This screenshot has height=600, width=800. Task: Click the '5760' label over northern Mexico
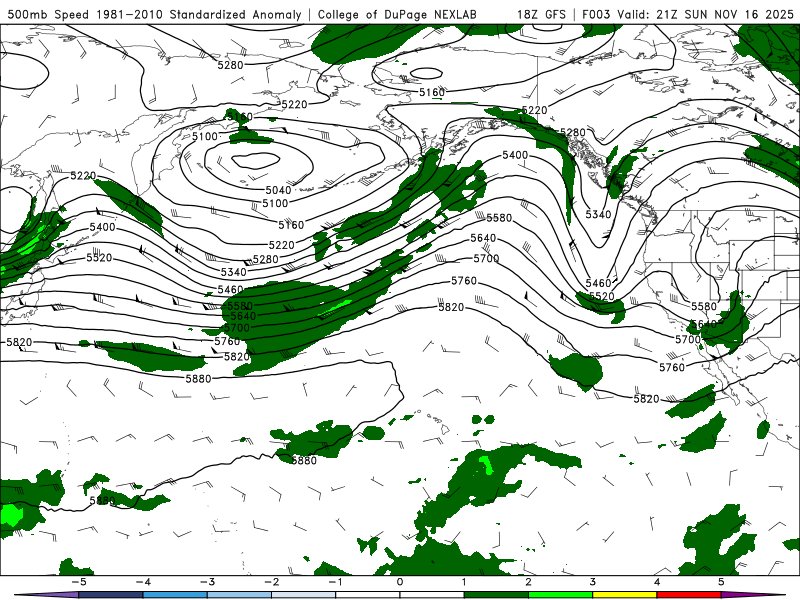pyautogui.click(x=671, y=367)
